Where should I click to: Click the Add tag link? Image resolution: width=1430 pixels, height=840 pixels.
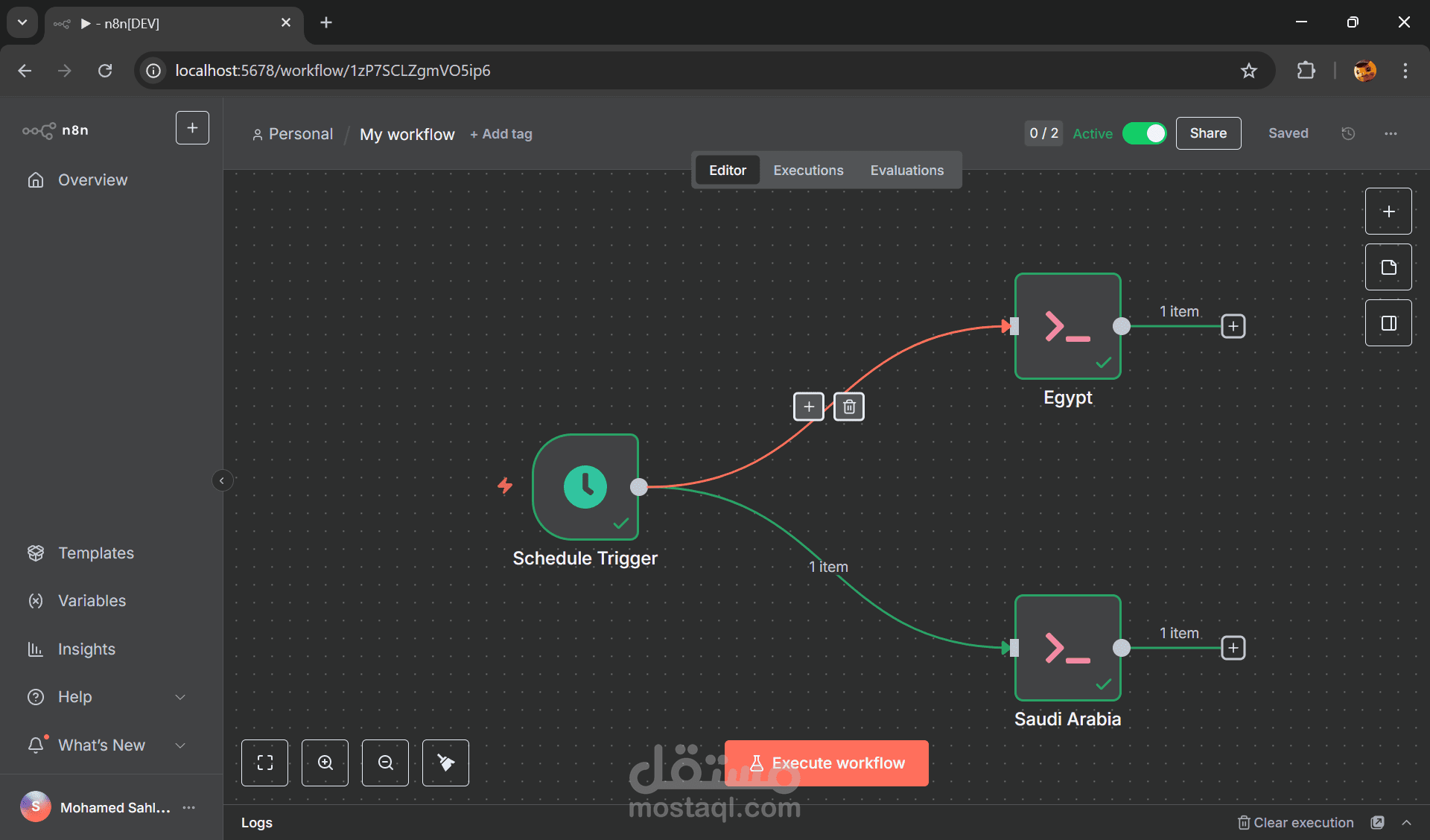tap(501, 134)
